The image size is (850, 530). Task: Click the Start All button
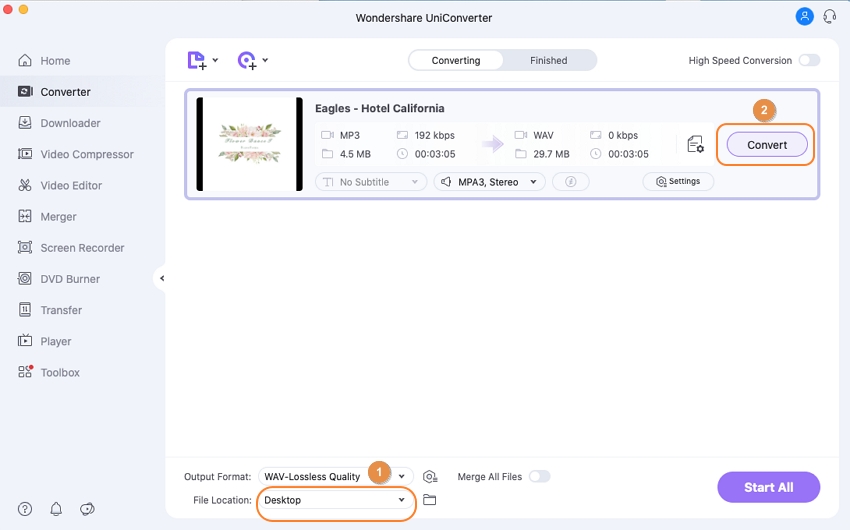768,487
